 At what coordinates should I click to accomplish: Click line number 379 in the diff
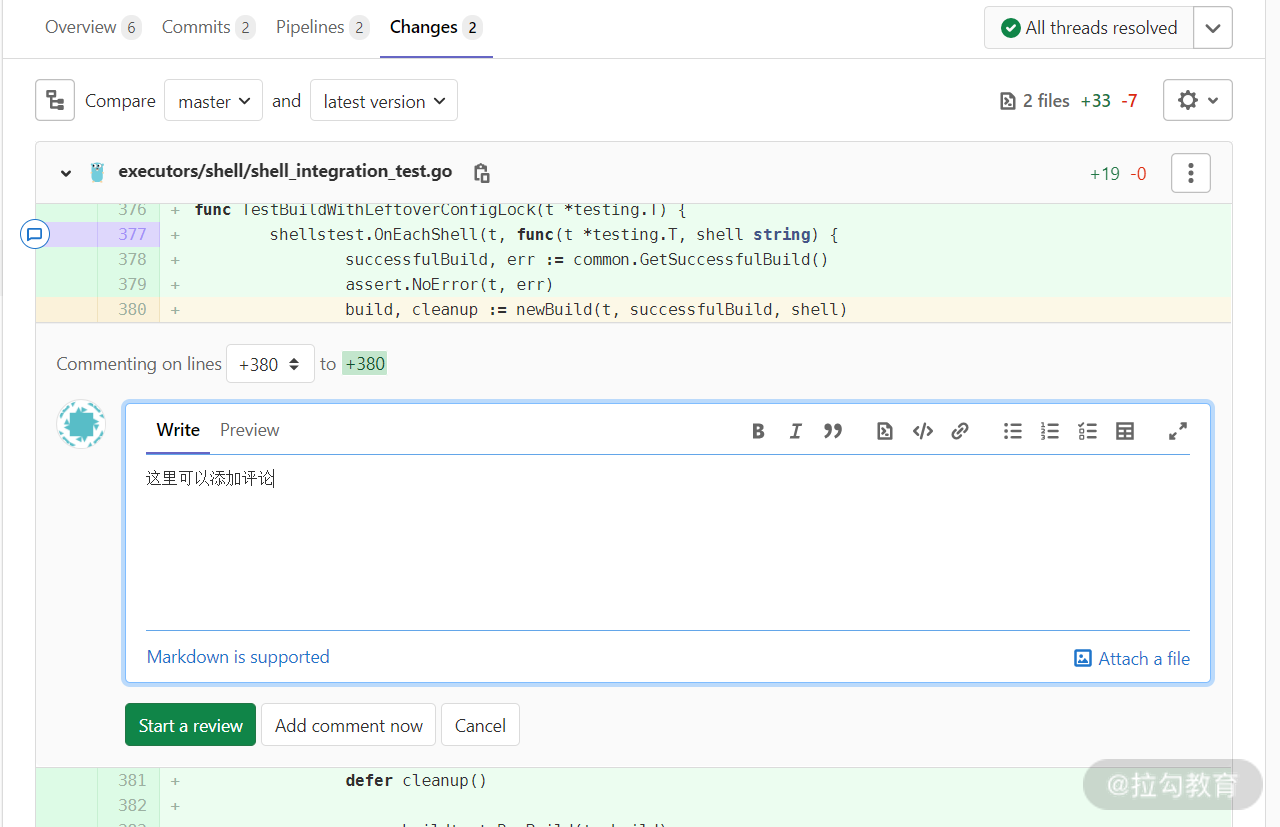tap(132, 284)
